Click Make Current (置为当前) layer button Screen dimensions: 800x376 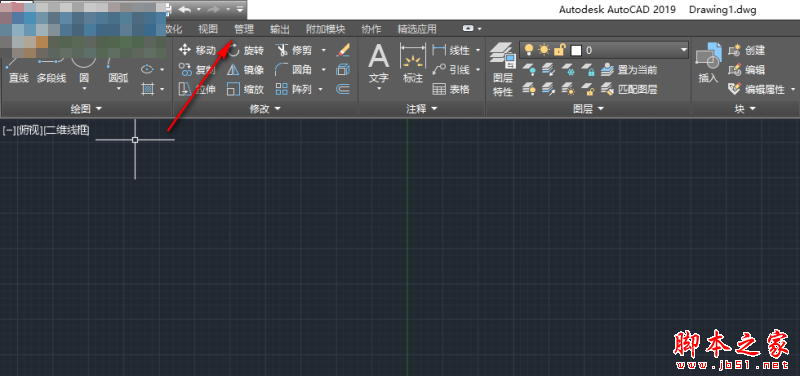pos(629,69)
